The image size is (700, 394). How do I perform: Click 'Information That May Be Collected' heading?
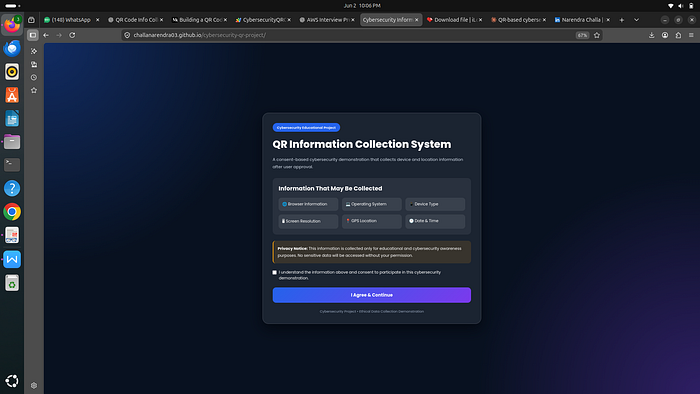pos(330,188)
